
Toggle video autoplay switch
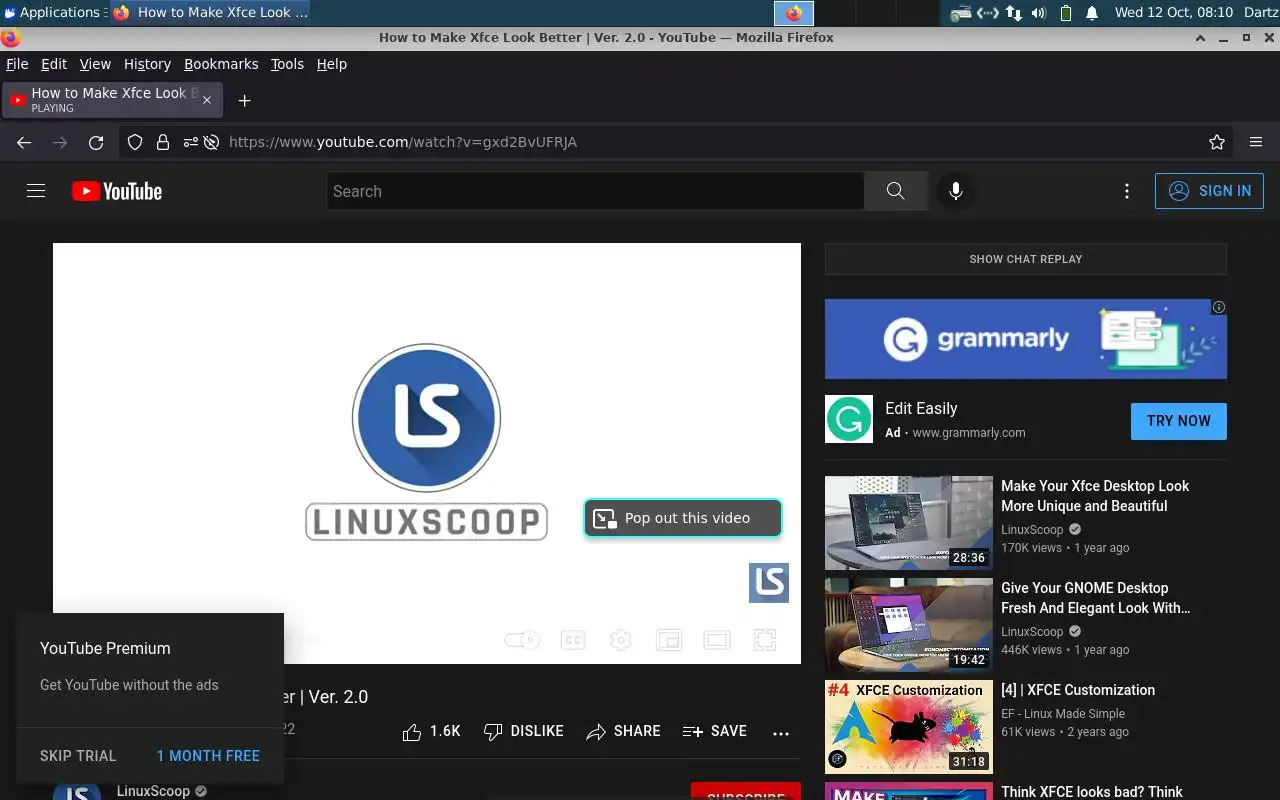(x=522, y=640)
